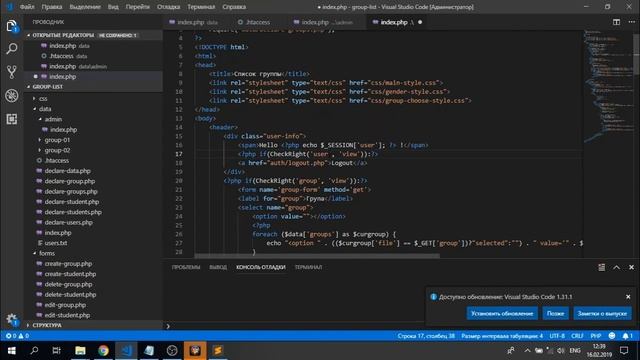Click the Later (Позже) button
640x360 pixels.
pos(555,313)
